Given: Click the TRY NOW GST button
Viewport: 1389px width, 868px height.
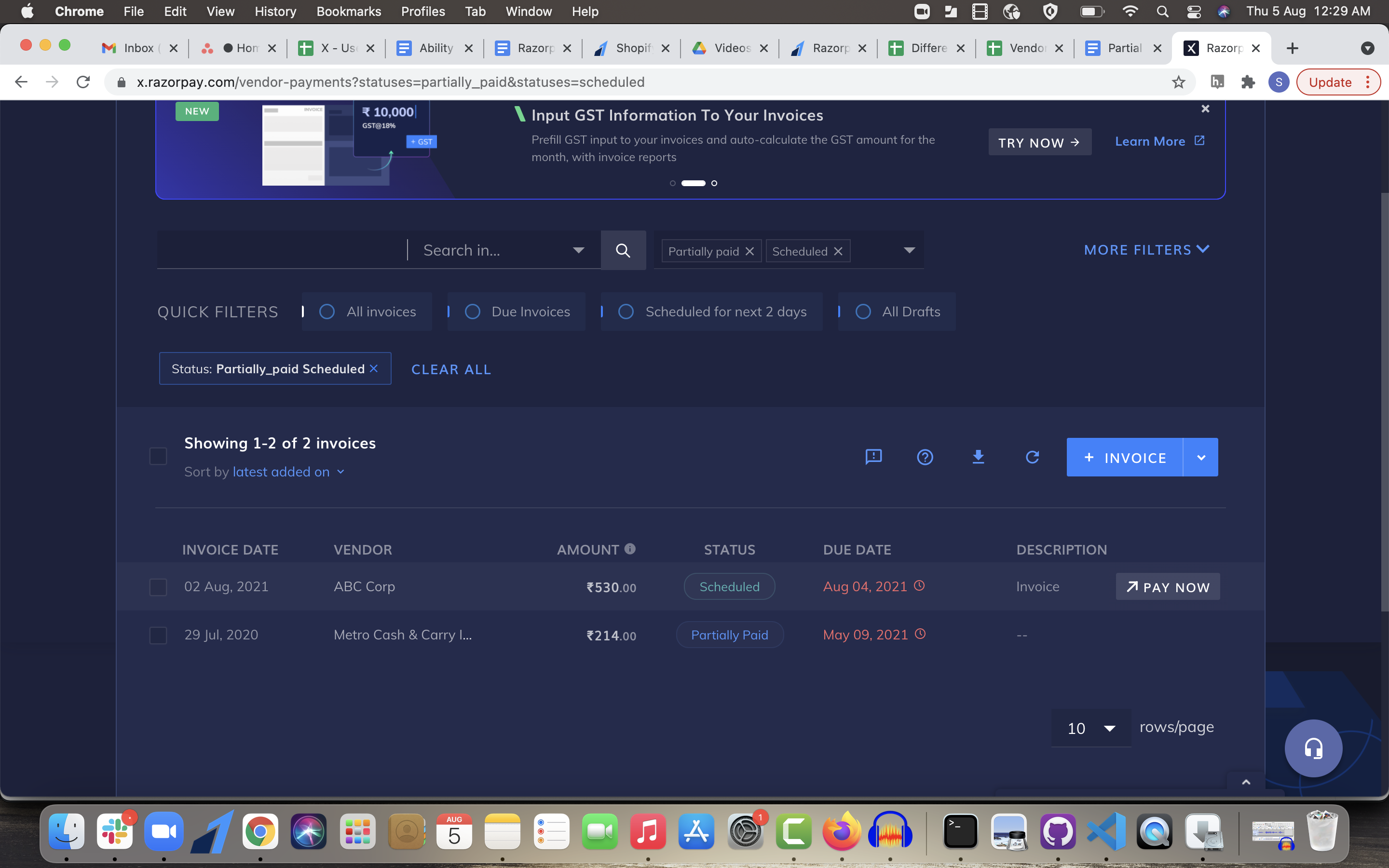Looking at the screenshot, I should click(1038, 141).
